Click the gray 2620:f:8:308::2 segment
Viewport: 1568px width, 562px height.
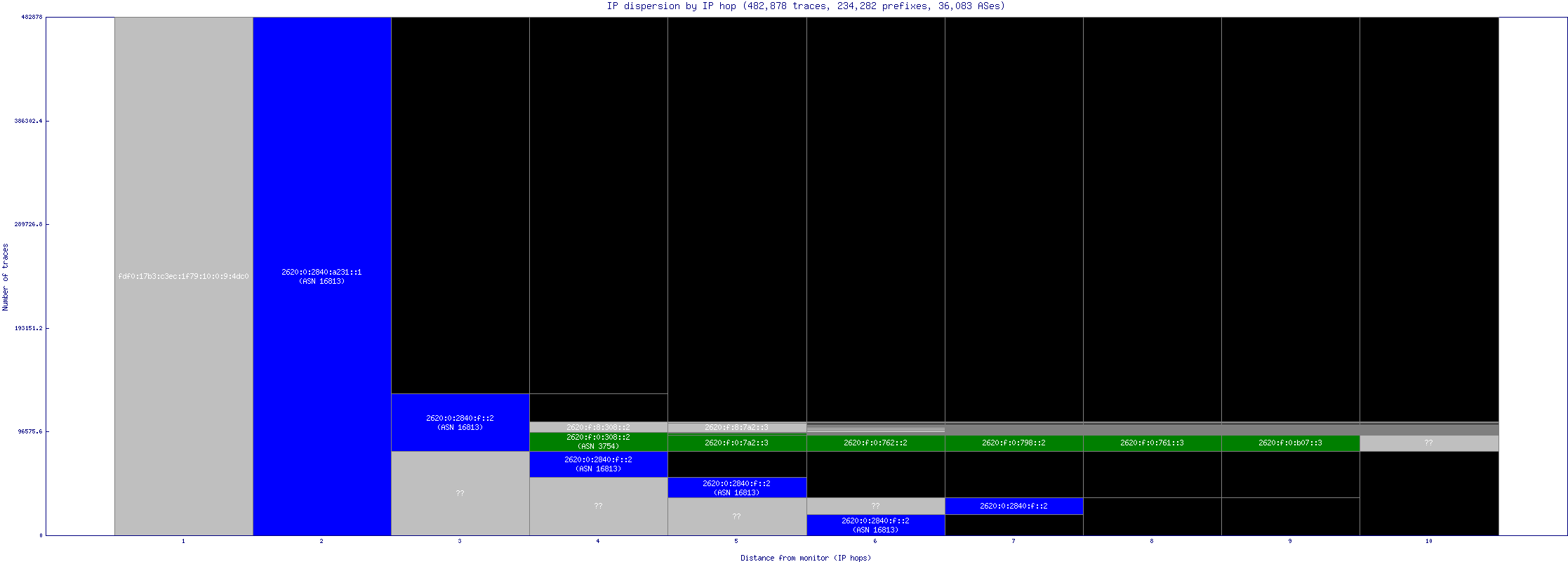pos(598,427)
